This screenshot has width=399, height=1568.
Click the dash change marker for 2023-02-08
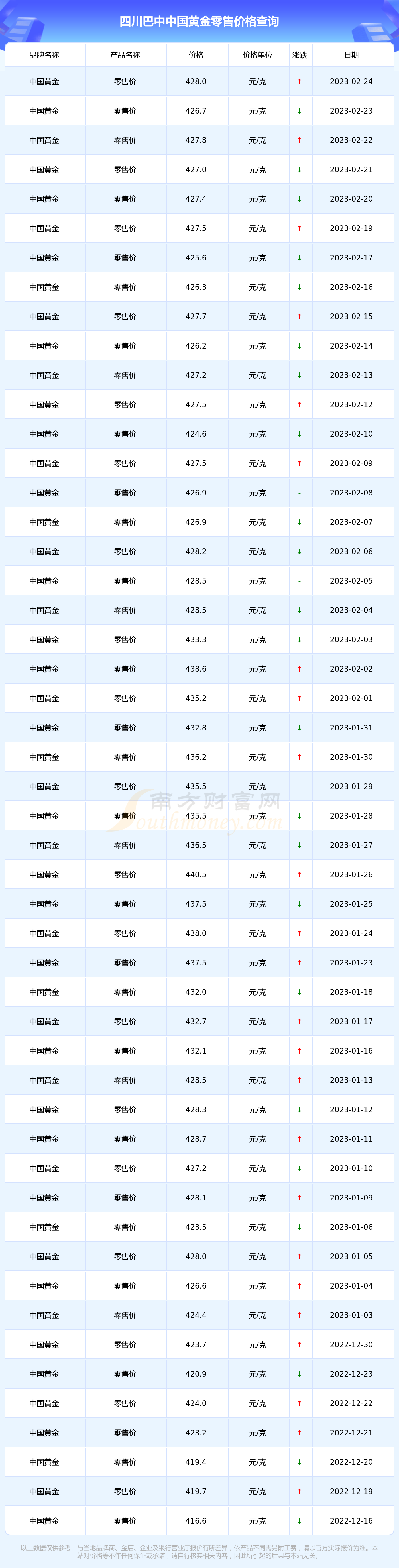point(299,493)
